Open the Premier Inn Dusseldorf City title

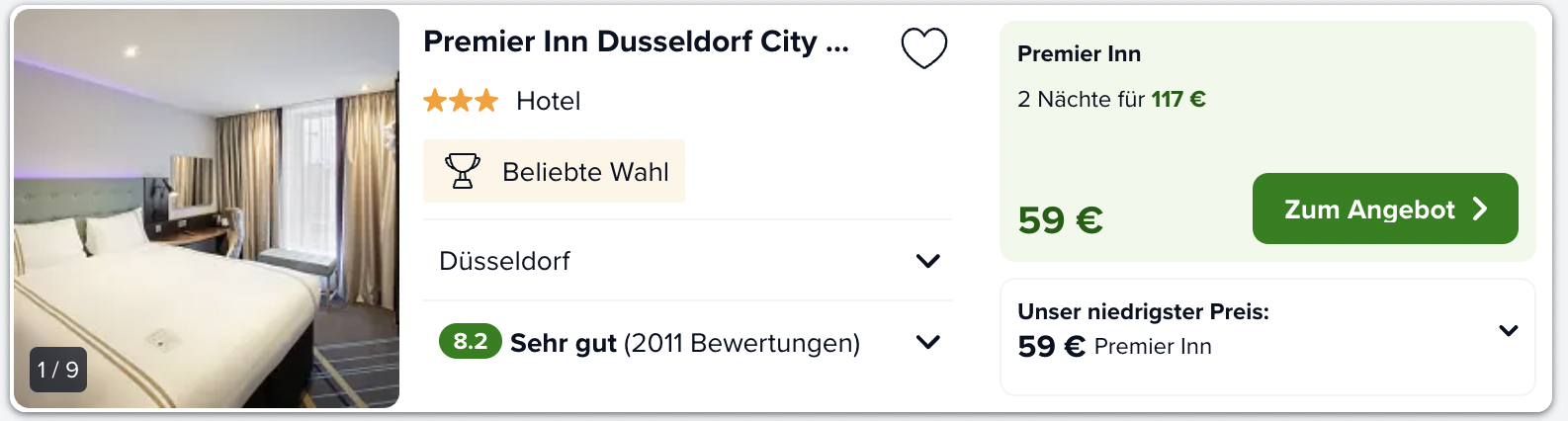(x=636, y=42)
